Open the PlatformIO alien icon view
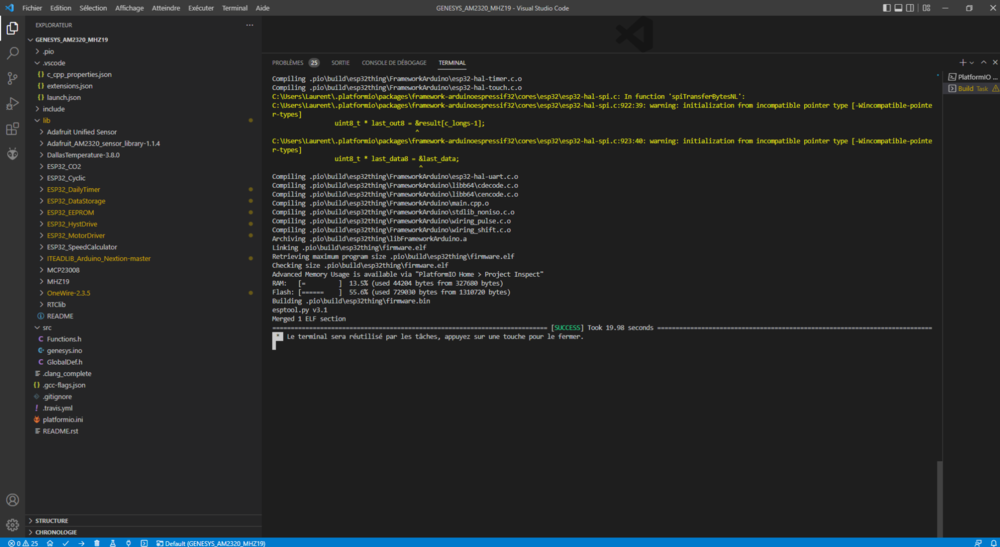The image size is (1000, 547). (12, 154)
